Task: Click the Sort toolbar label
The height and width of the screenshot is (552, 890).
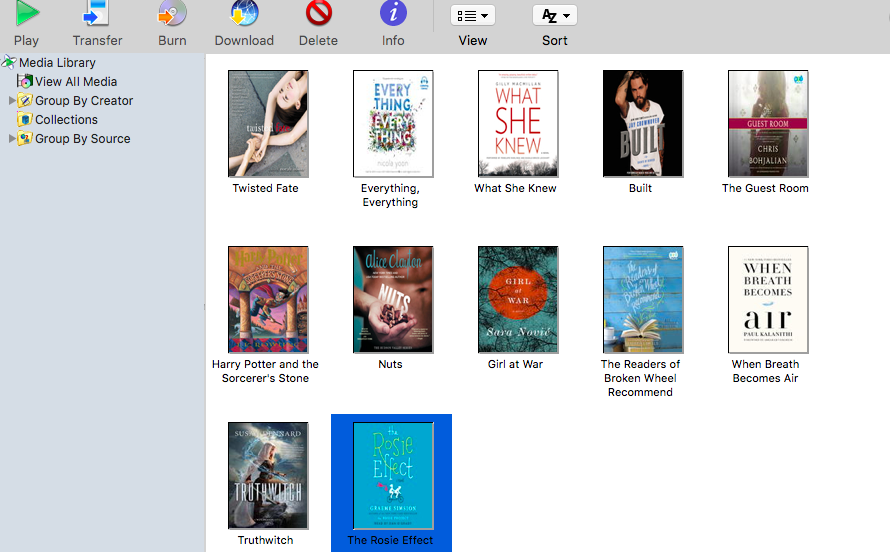Action: (555, 41)
